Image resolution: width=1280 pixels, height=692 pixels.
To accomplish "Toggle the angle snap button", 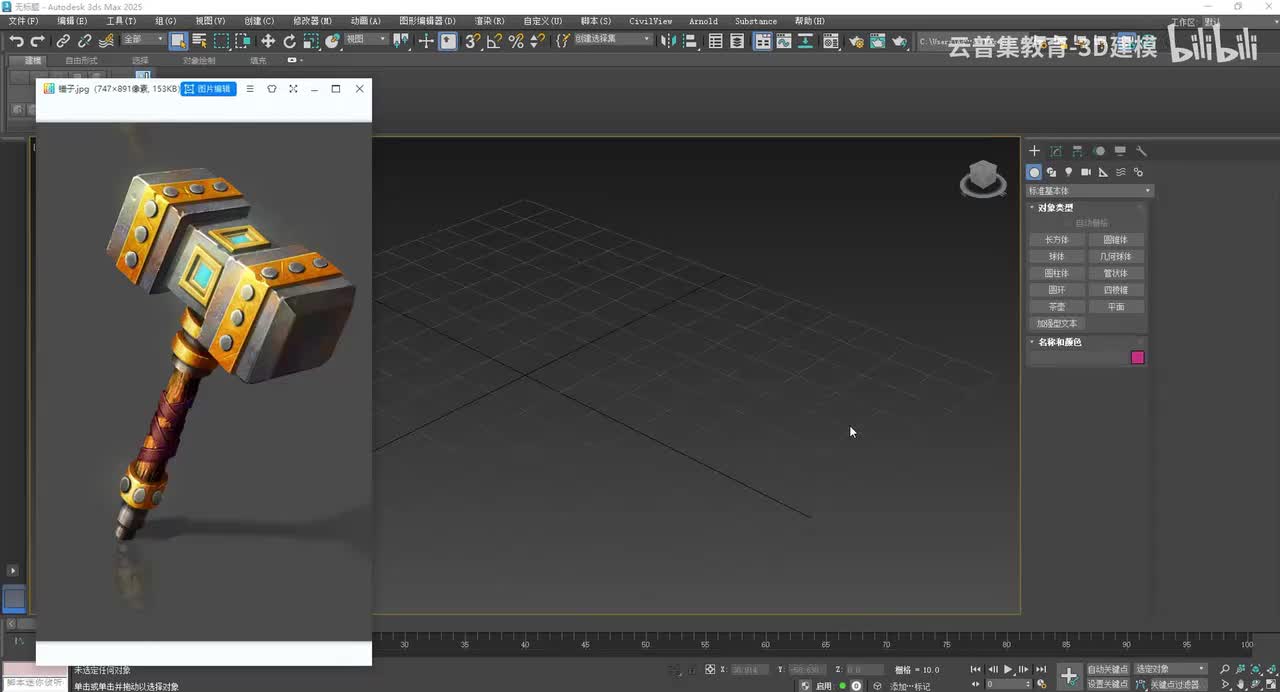I will (x=494, y=41).
